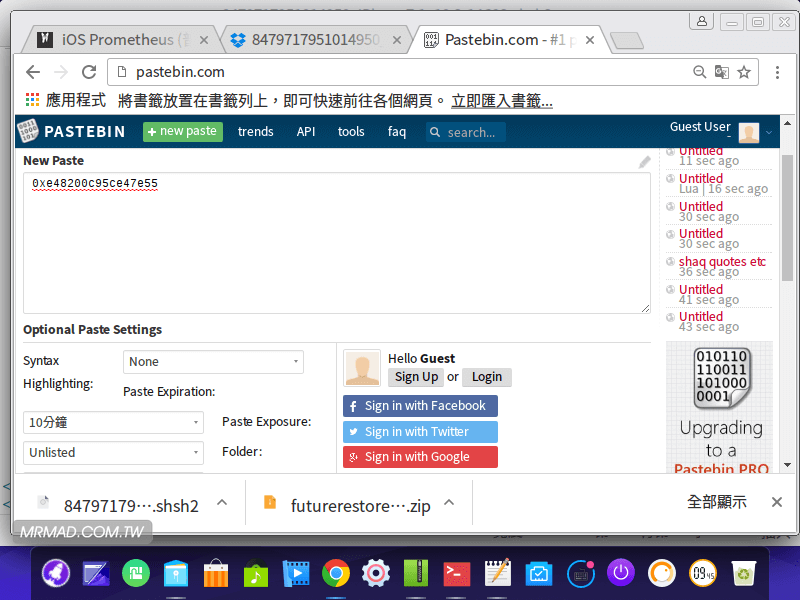Expand the Paste Expiration 10分鐘 dropdown
The height and width of the screenshot is (600, 800).
(x=113, y=423)
